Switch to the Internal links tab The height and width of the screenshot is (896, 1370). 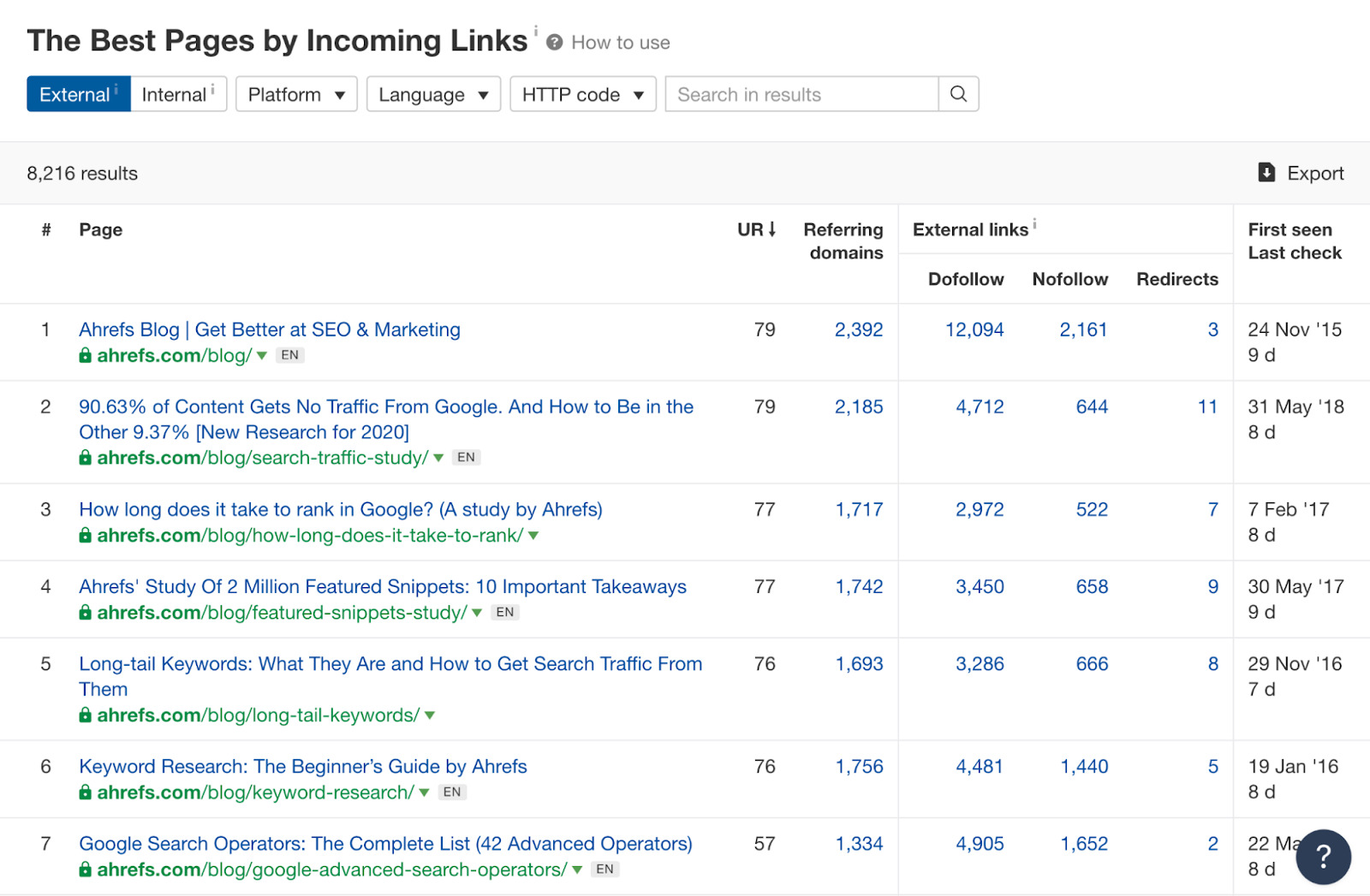177,94
